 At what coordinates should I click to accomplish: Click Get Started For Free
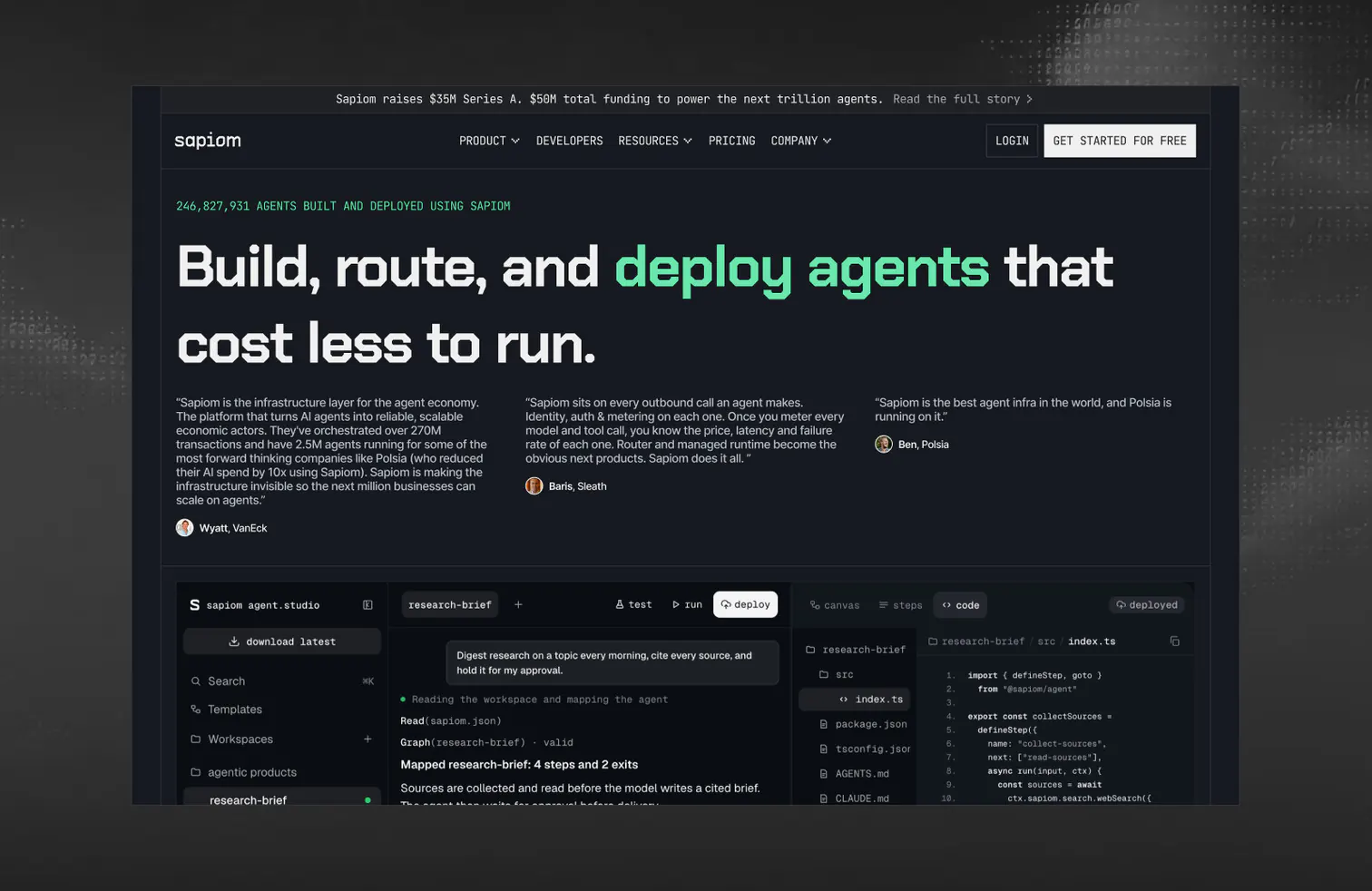click(x=1120, y=141)
